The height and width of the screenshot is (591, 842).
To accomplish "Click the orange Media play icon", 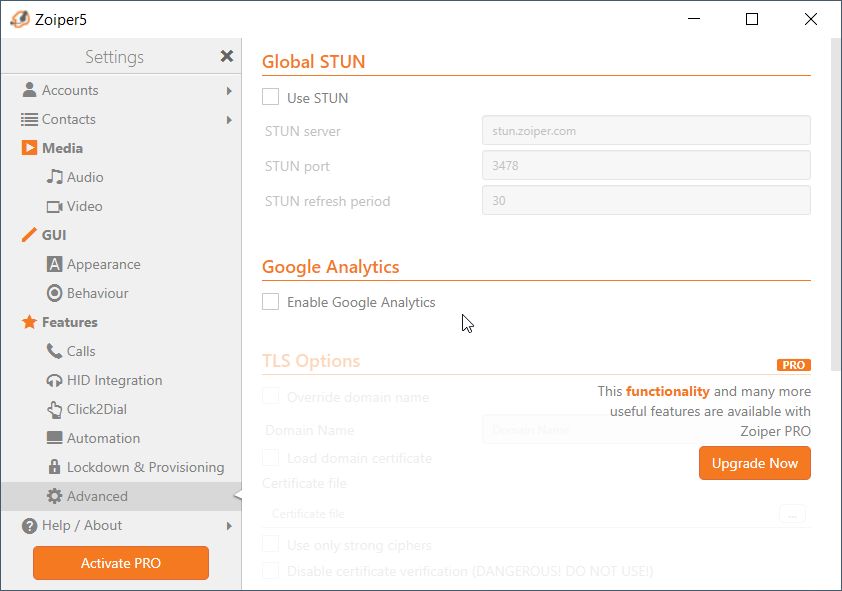I will tap(29, 148).
